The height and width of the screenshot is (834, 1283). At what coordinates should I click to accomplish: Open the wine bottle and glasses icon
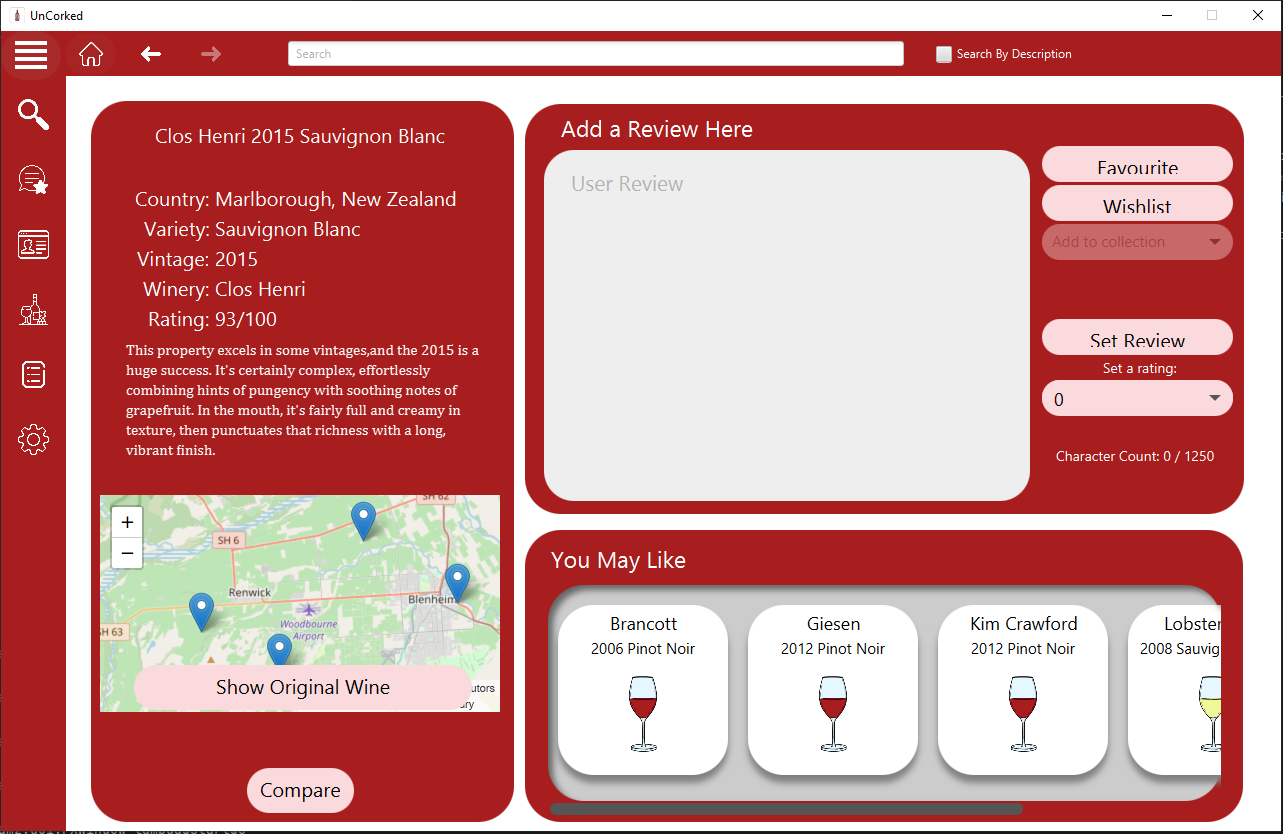[x=33, y=310]
